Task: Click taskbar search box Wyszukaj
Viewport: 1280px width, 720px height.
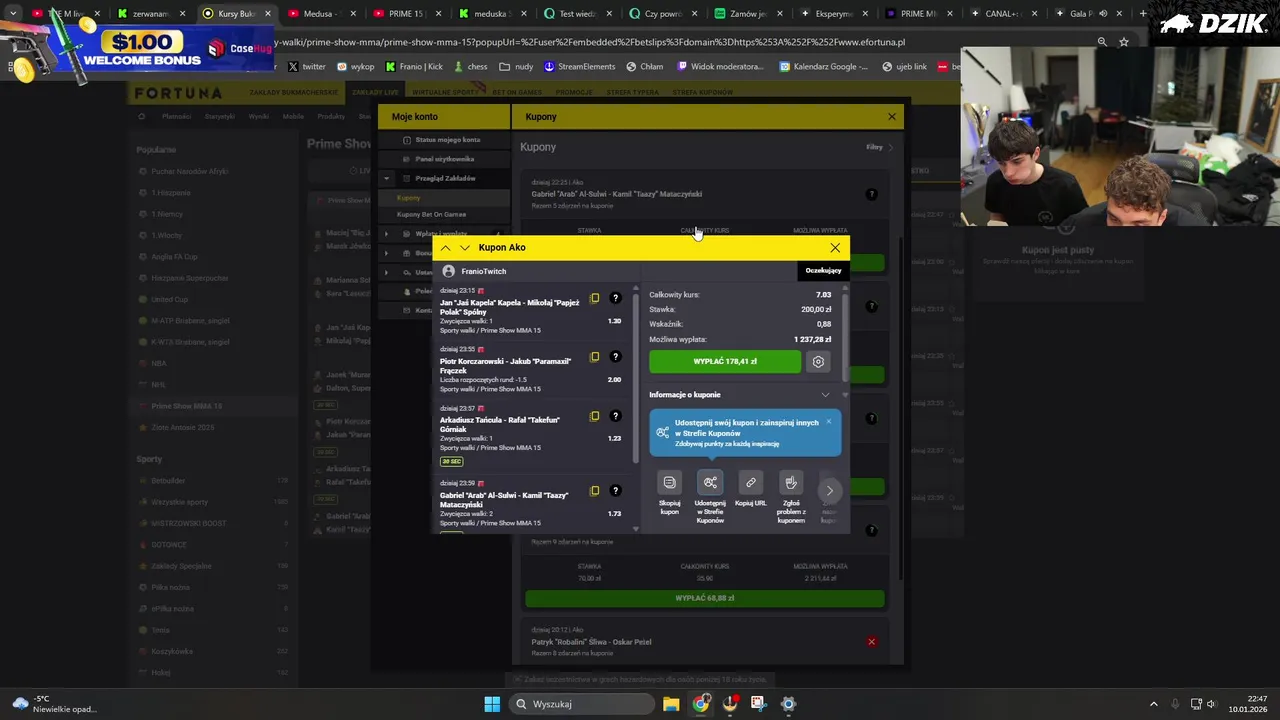Action: coord(582,704)
